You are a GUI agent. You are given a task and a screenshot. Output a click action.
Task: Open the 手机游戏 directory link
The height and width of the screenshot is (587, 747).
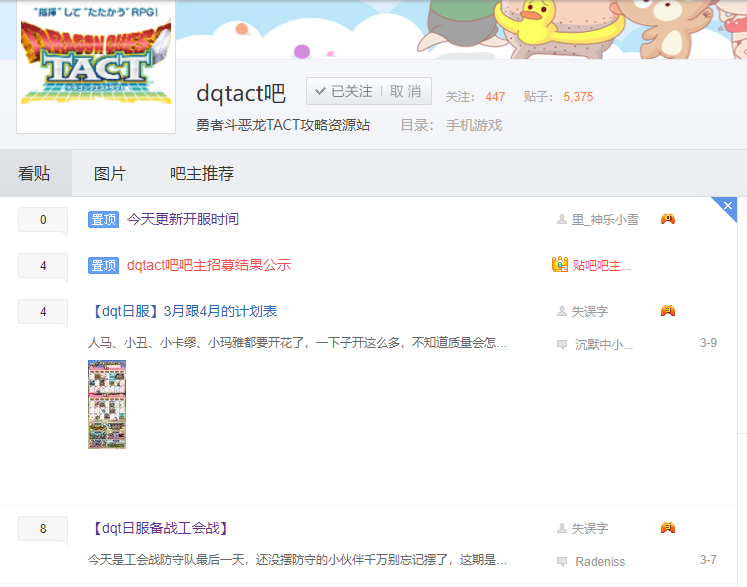coord(474,125)
